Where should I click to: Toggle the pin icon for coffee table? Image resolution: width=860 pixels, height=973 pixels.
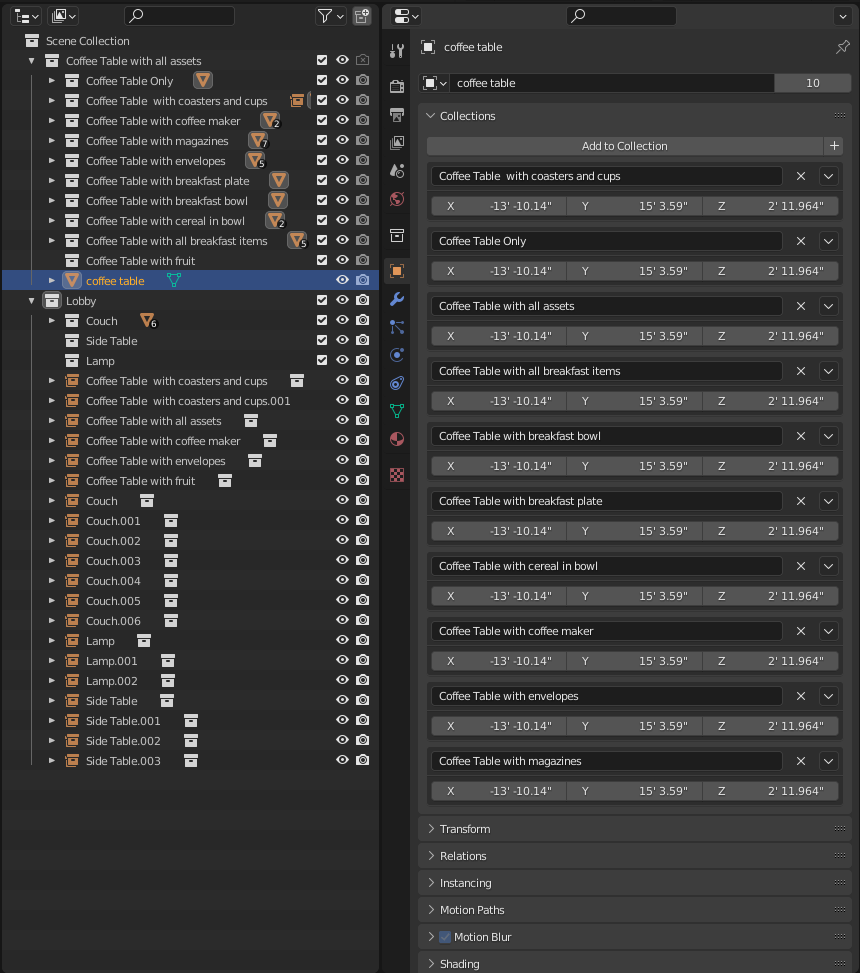click(x=842, y=47)
